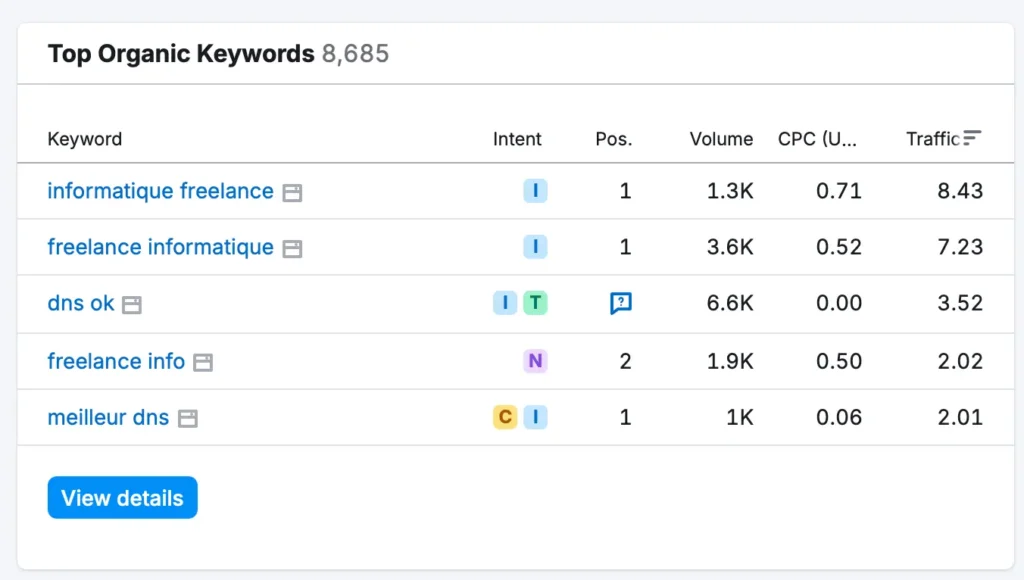The height and width of the screenshot is (580, 1024).
Task: Click traffic value 3.52
Action: (x=960, y=303)
